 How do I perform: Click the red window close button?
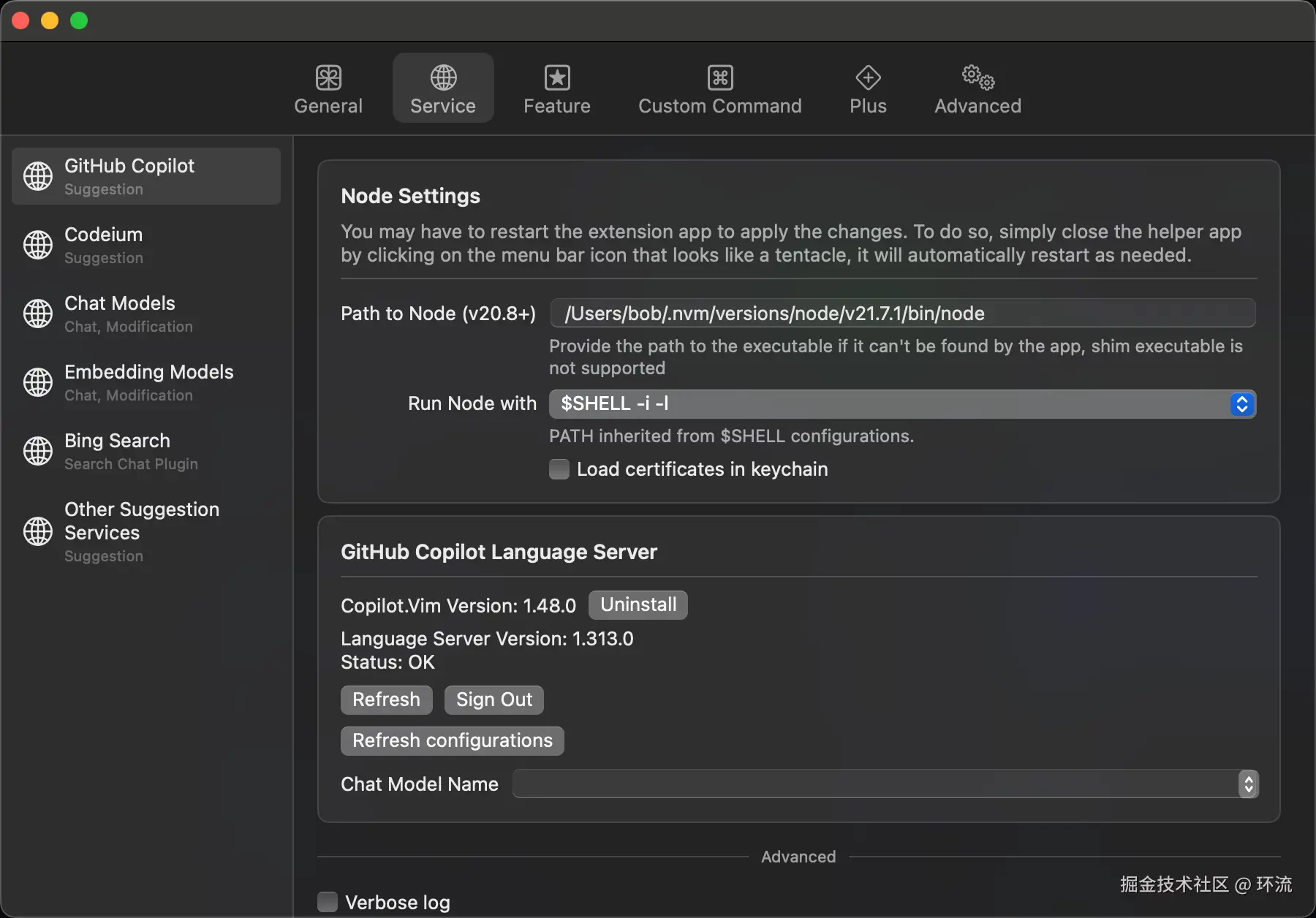coord(20,20)
